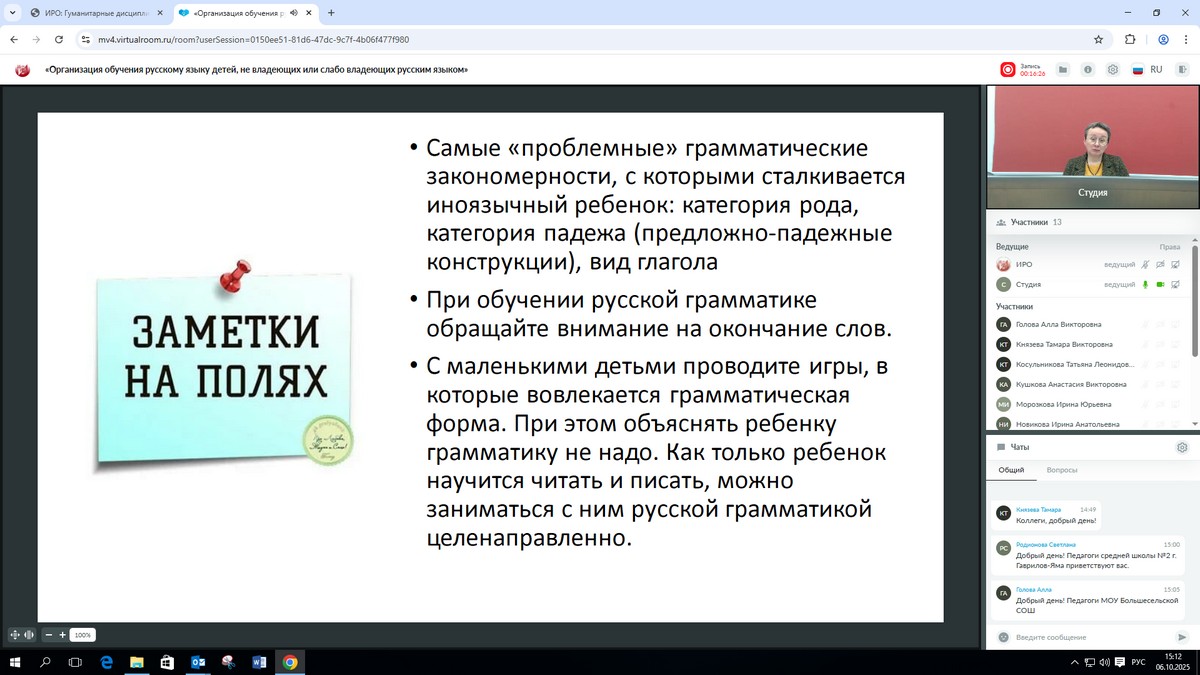Open the emoji picker in chat
The image size is (1200, 675).
[1003, 637]
